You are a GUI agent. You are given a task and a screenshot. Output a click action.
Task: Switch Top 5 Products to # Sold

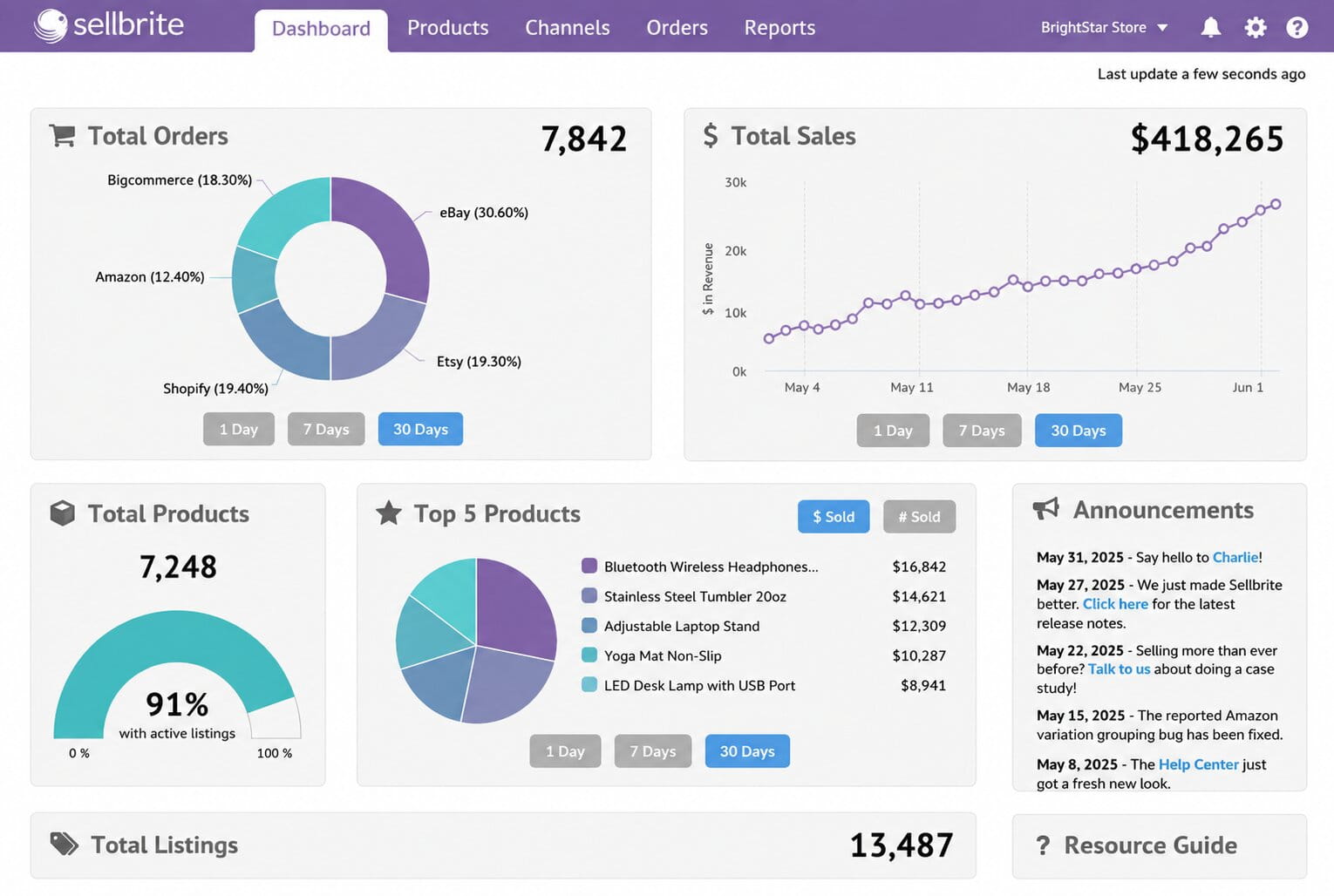pyautogui.click(x=919, y=517)
